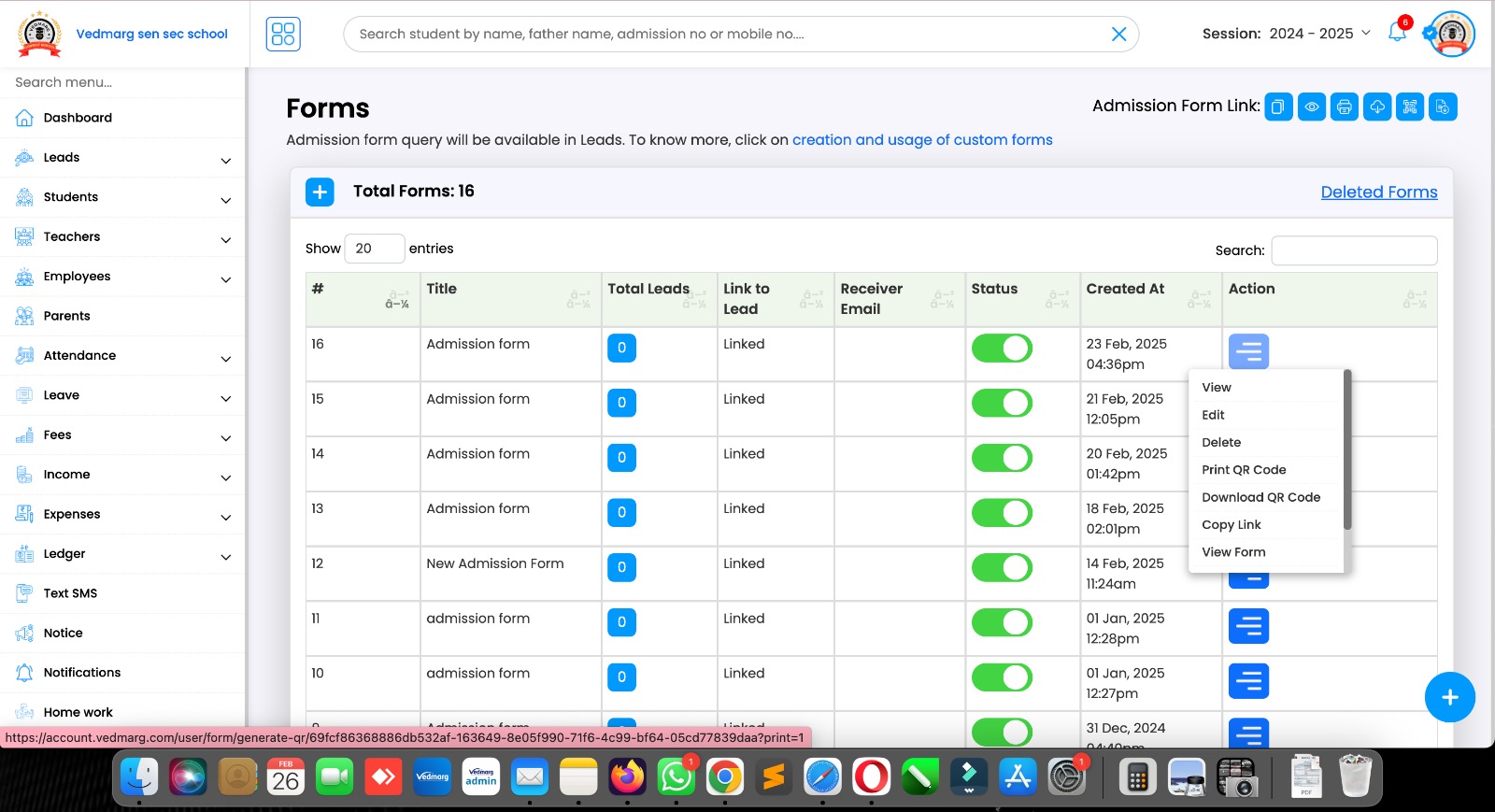Toggle status switch for form 11
The width and height of the screenshot is (1495, 812).
(1002, 622)
